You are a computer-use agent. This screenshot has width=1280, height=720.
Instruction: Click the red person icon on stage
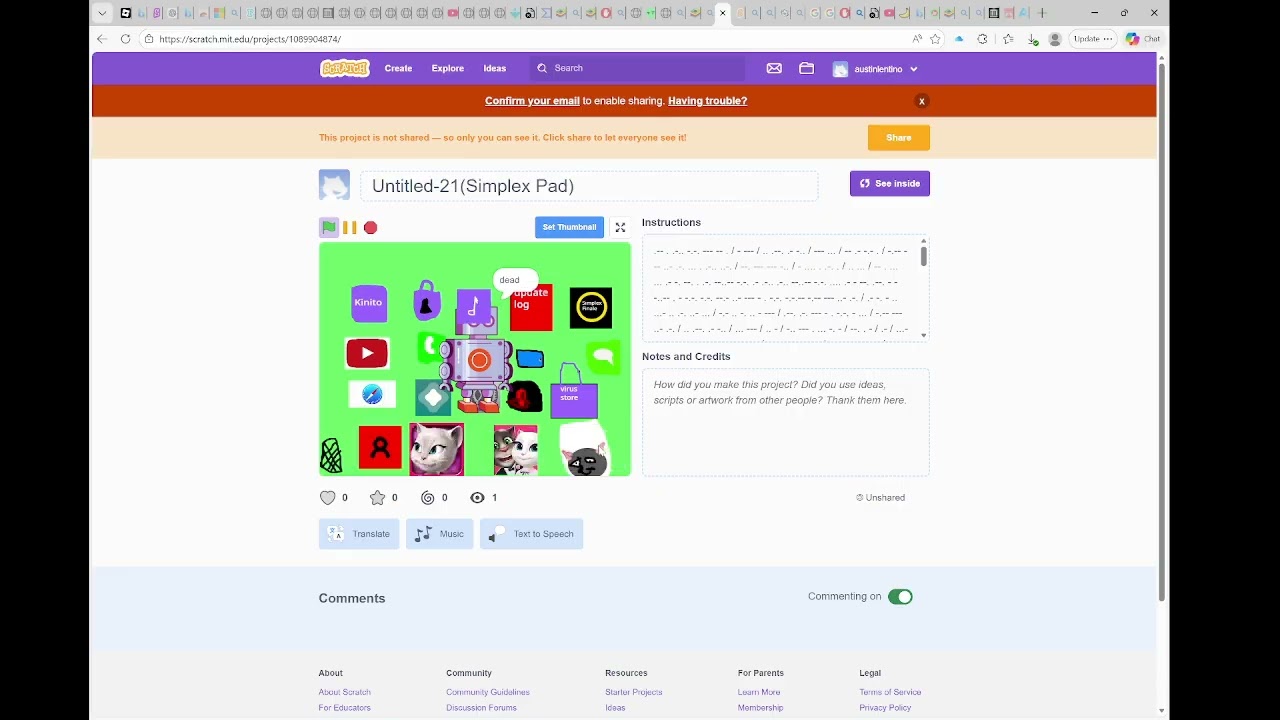[380, 447]
